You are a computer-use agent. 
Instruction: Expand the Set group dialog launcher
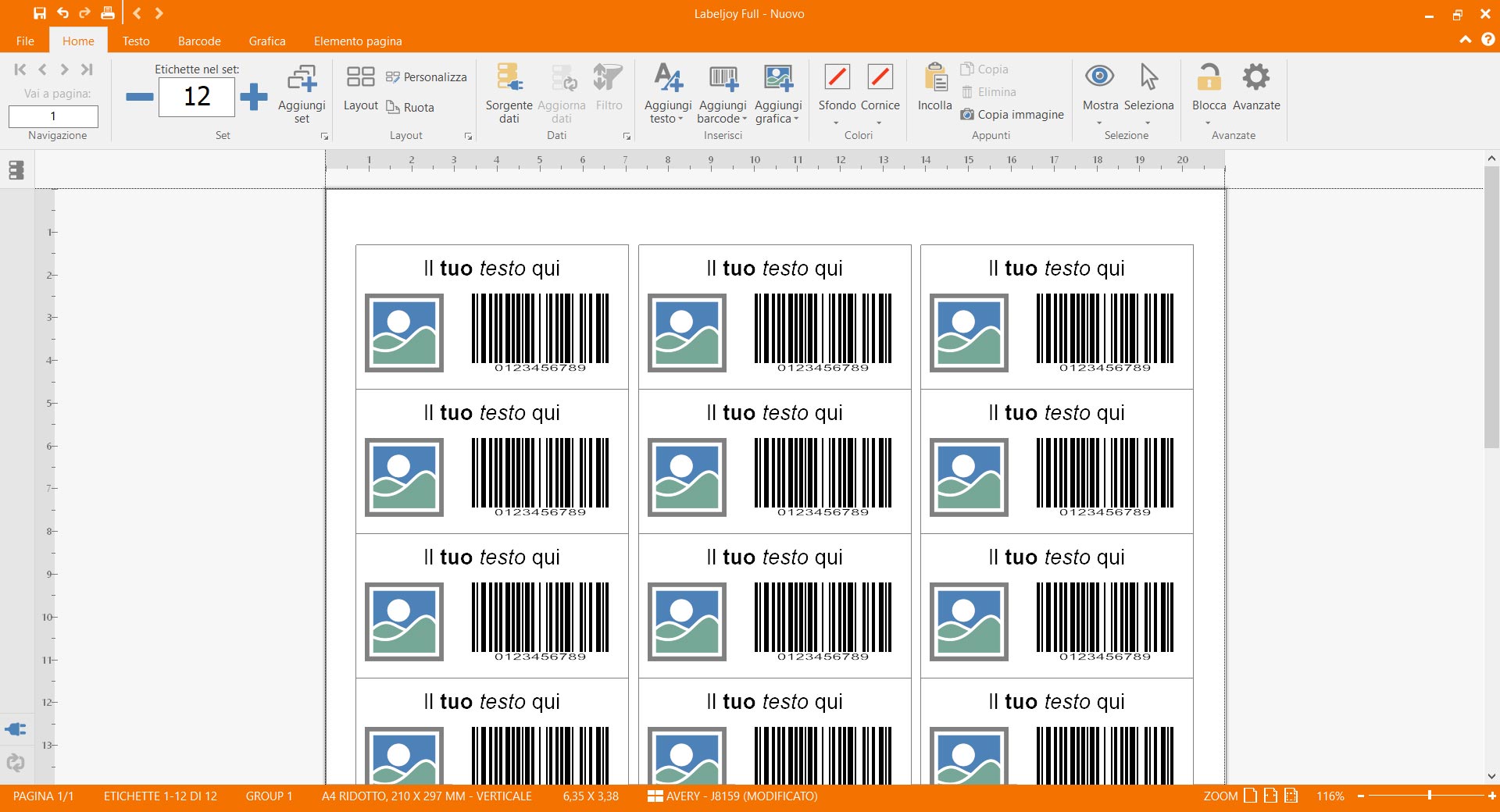[x=324, y=136]
